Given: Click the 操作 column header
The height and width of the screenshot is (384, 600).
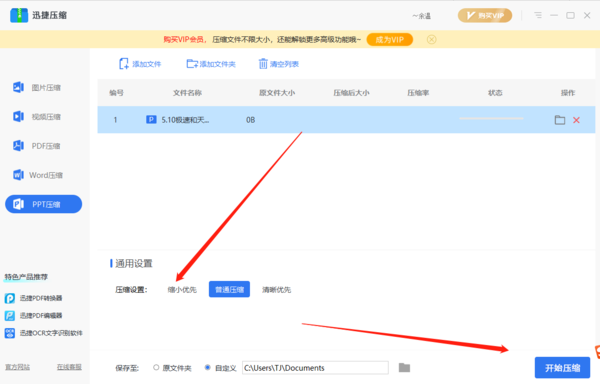Looking at the screenshot, I should click(568, 93).
